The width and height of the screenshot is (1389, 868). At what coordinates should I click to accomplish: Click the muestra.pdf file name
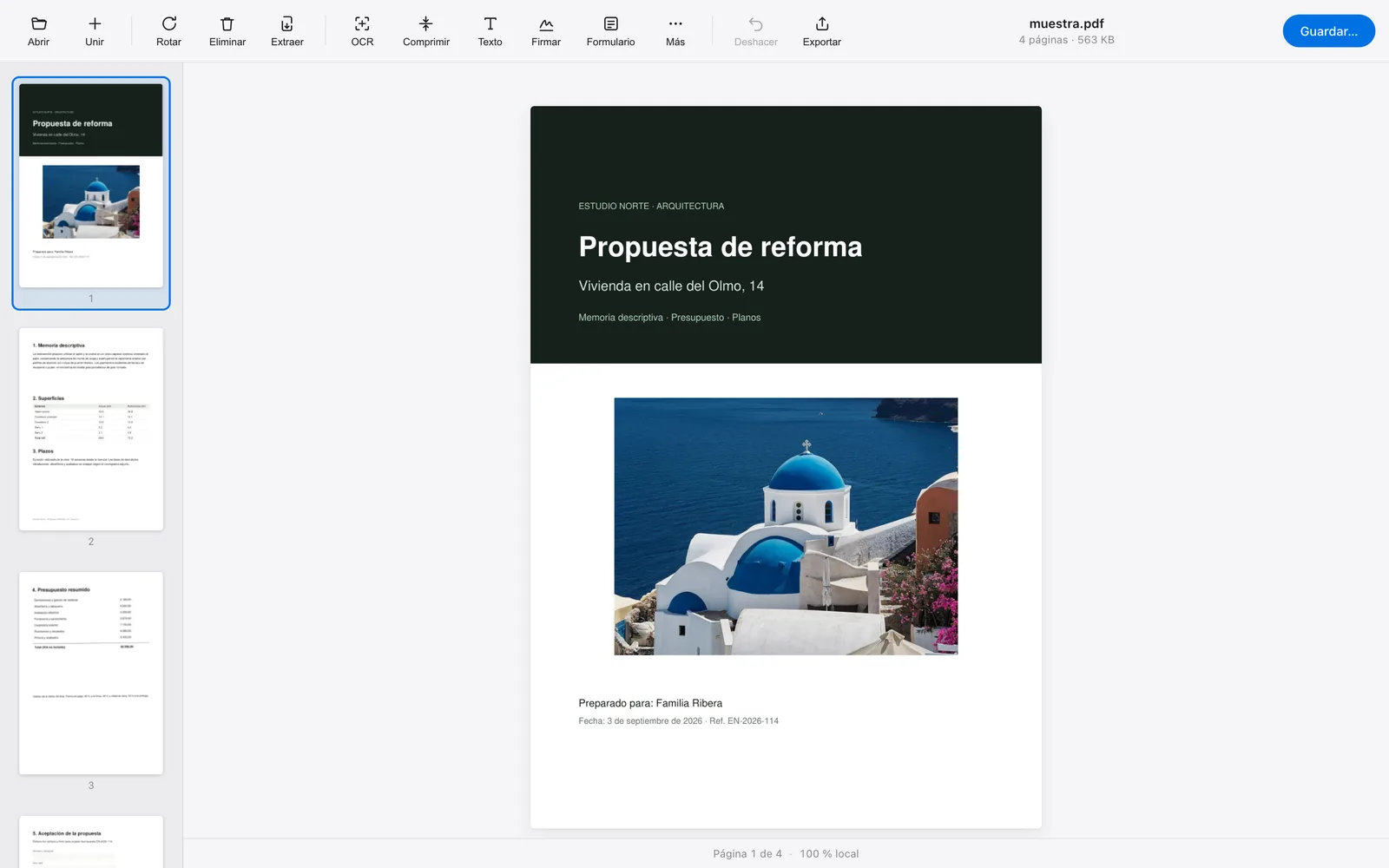coord(1066,23)
